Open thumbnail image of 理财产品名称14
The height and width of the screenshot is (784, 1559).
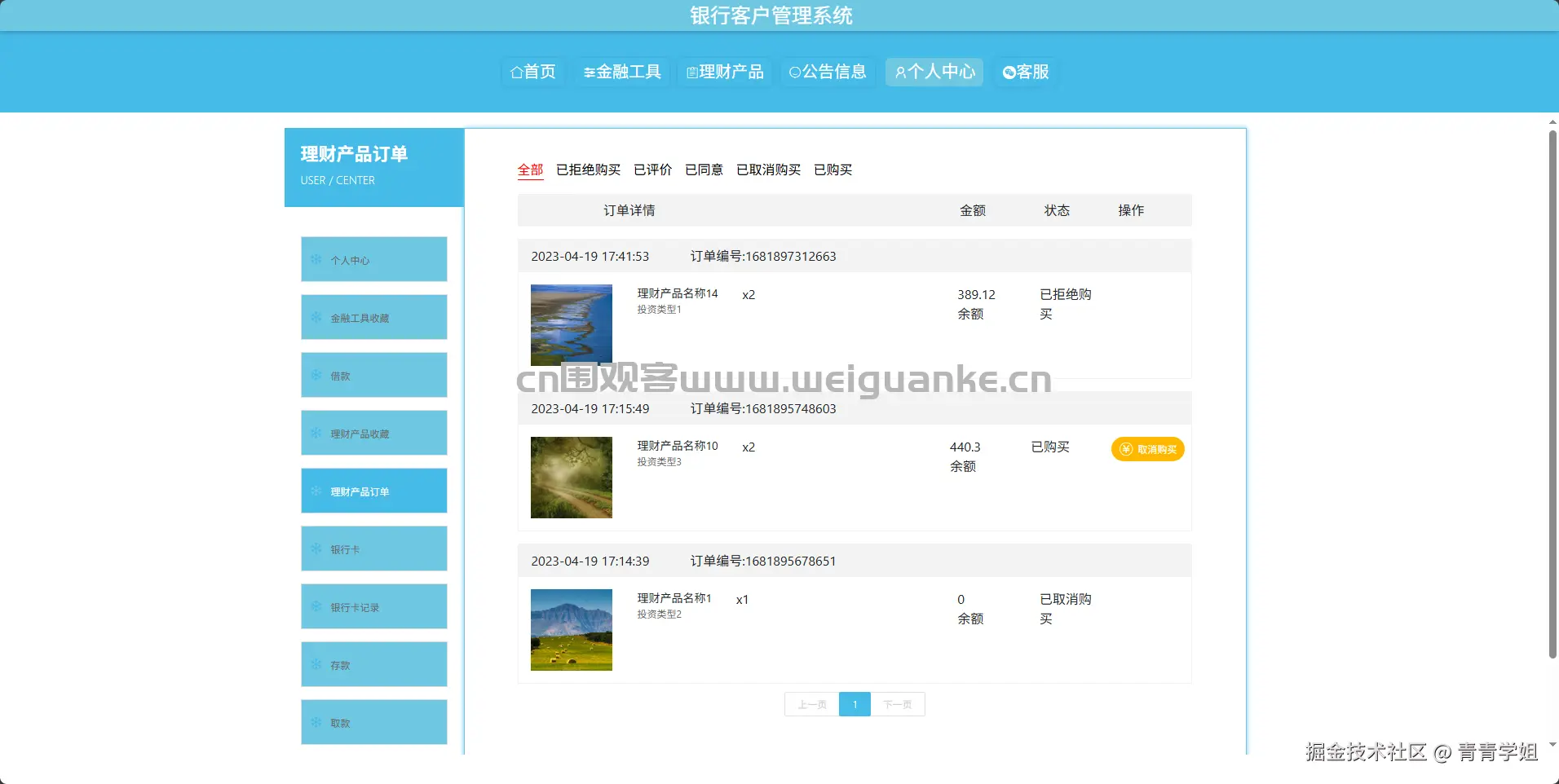572,325
